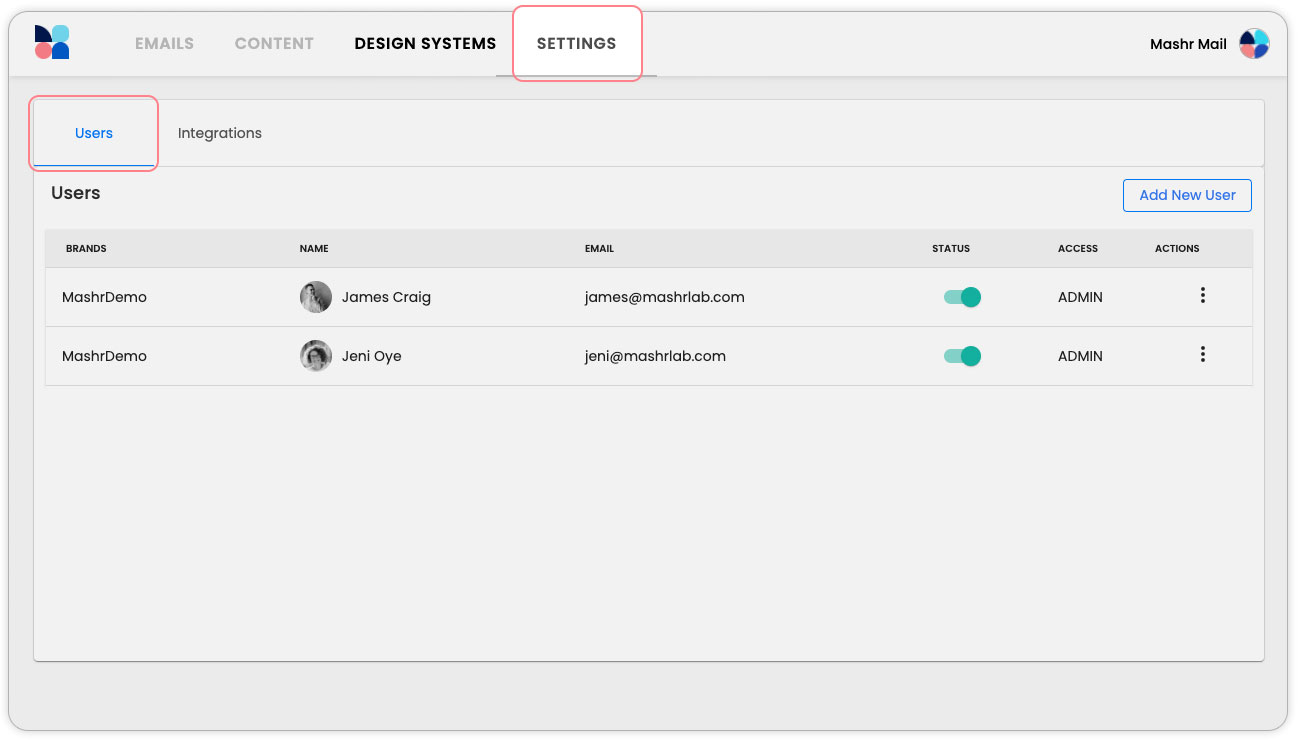Select the Users sub-tab
Image resolution: width=1300 pixels, height=740 pixels.
pos(94,133)
